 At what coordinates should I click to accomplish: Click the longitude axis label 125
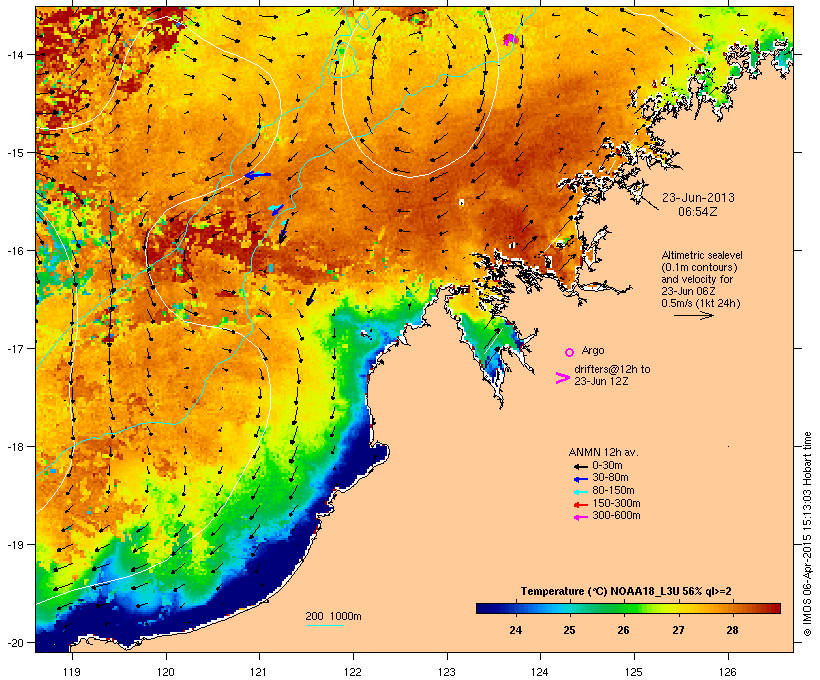coord(634,672)
